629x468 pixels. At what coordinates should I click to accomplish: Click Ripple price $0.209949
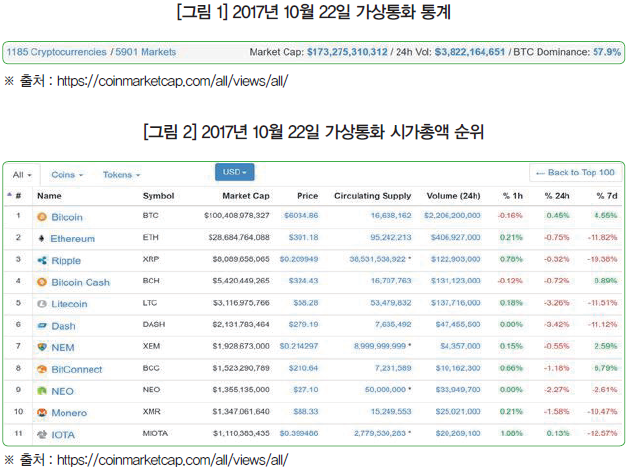(299, 259)
